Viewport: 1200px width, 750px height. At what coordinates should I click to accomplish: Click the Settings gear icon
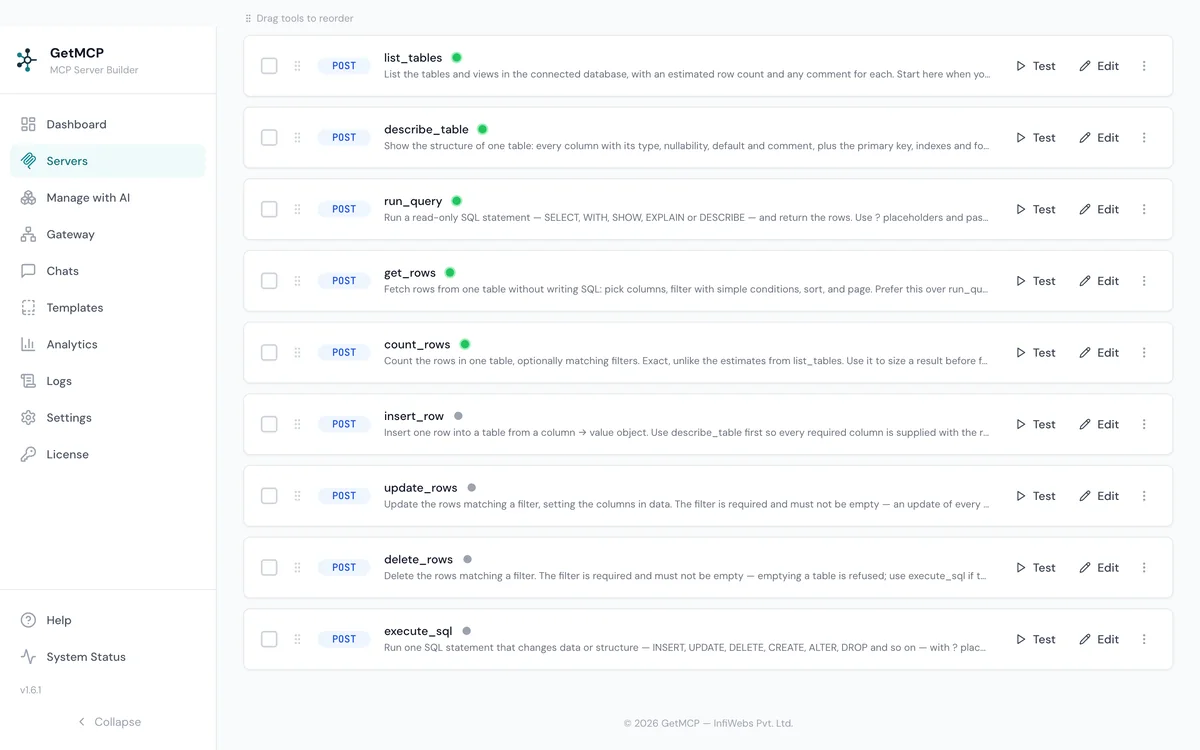tap(28, 418)
